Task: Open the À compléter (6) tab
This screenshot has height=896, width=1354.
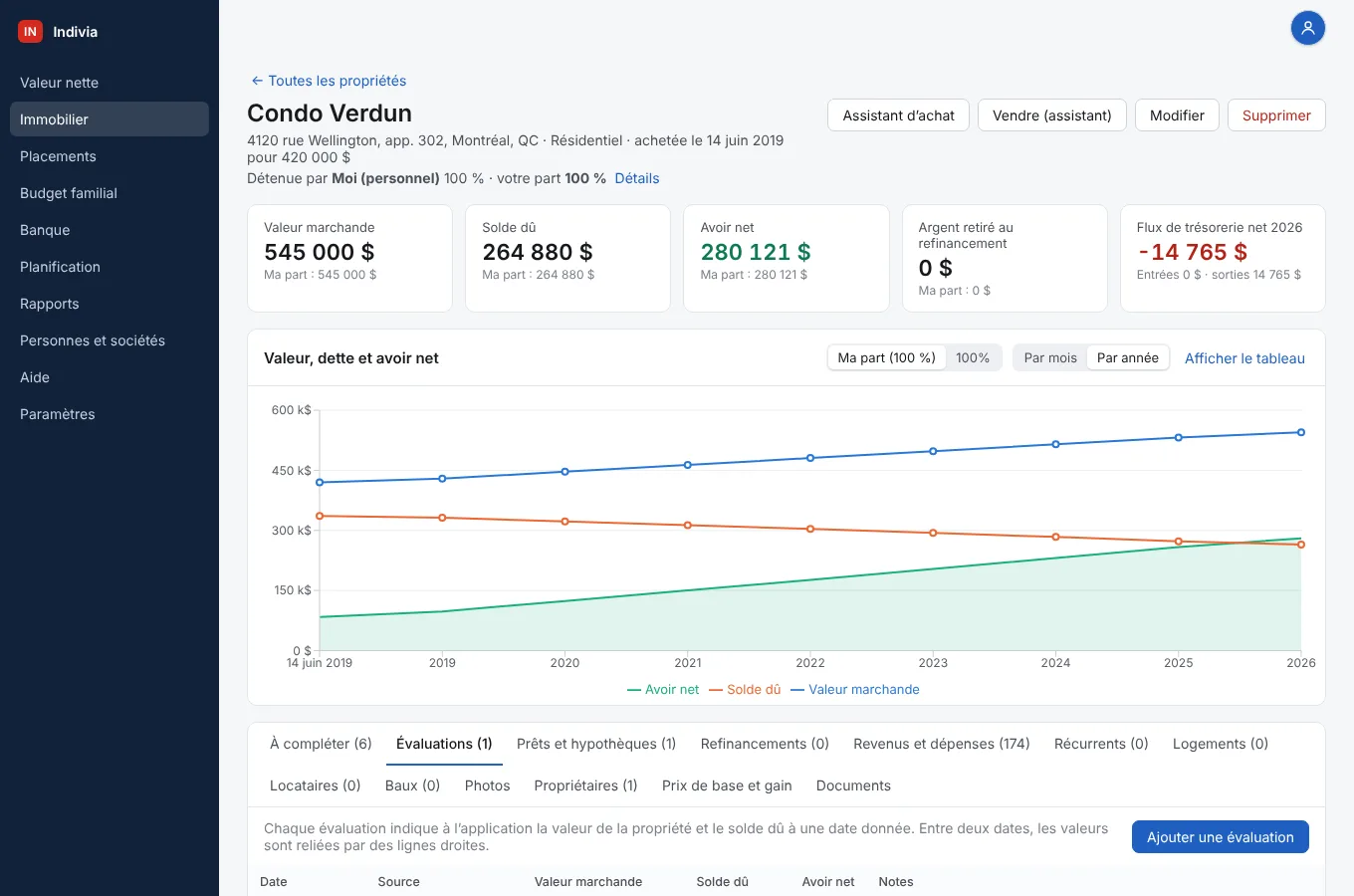Action: click(321, 744)
